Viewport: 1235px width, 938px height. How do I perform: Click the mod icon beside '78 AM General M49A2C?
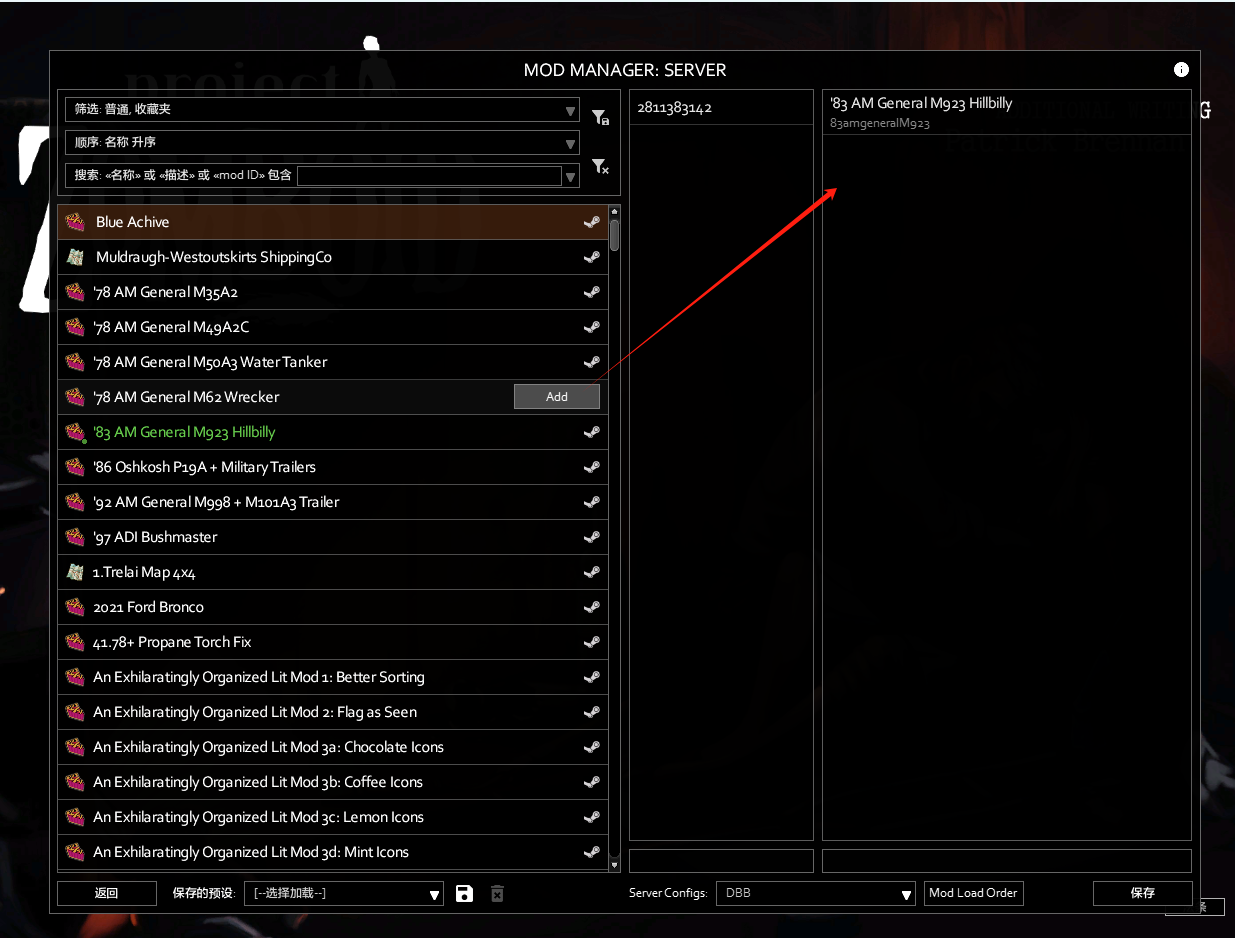pyautogui.click(x=75, y=327)
